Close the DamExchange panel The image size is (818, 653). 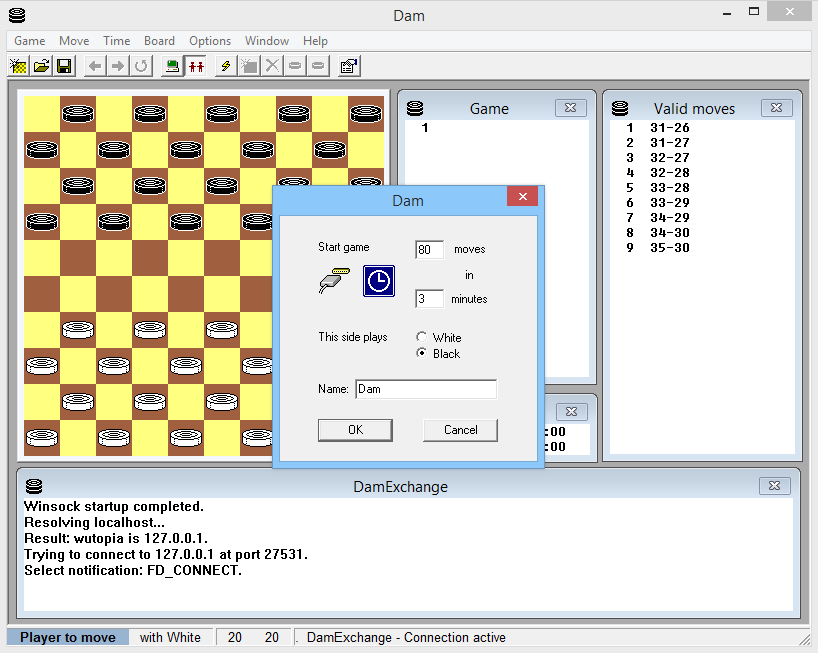775,486
